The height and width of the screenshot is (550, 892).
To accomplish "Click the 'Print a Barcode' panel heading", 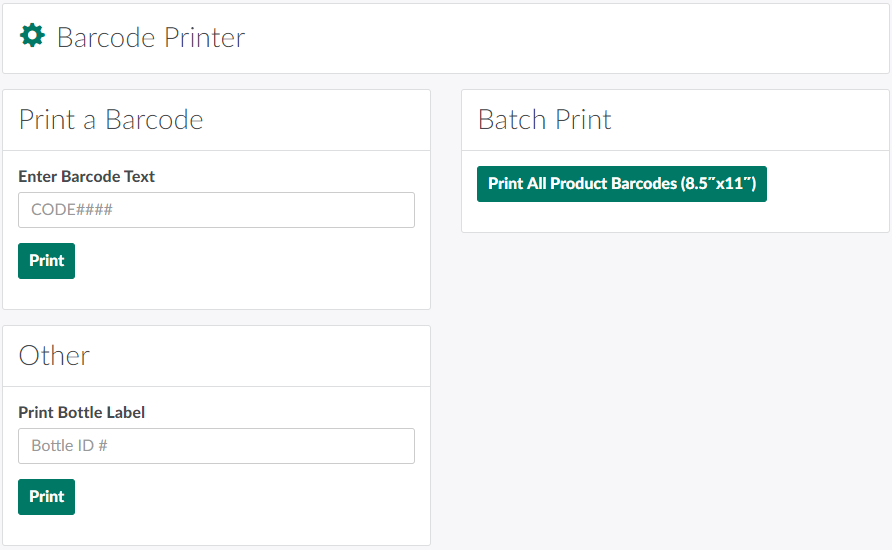I will pyautogui.click(x=111, y=120).
